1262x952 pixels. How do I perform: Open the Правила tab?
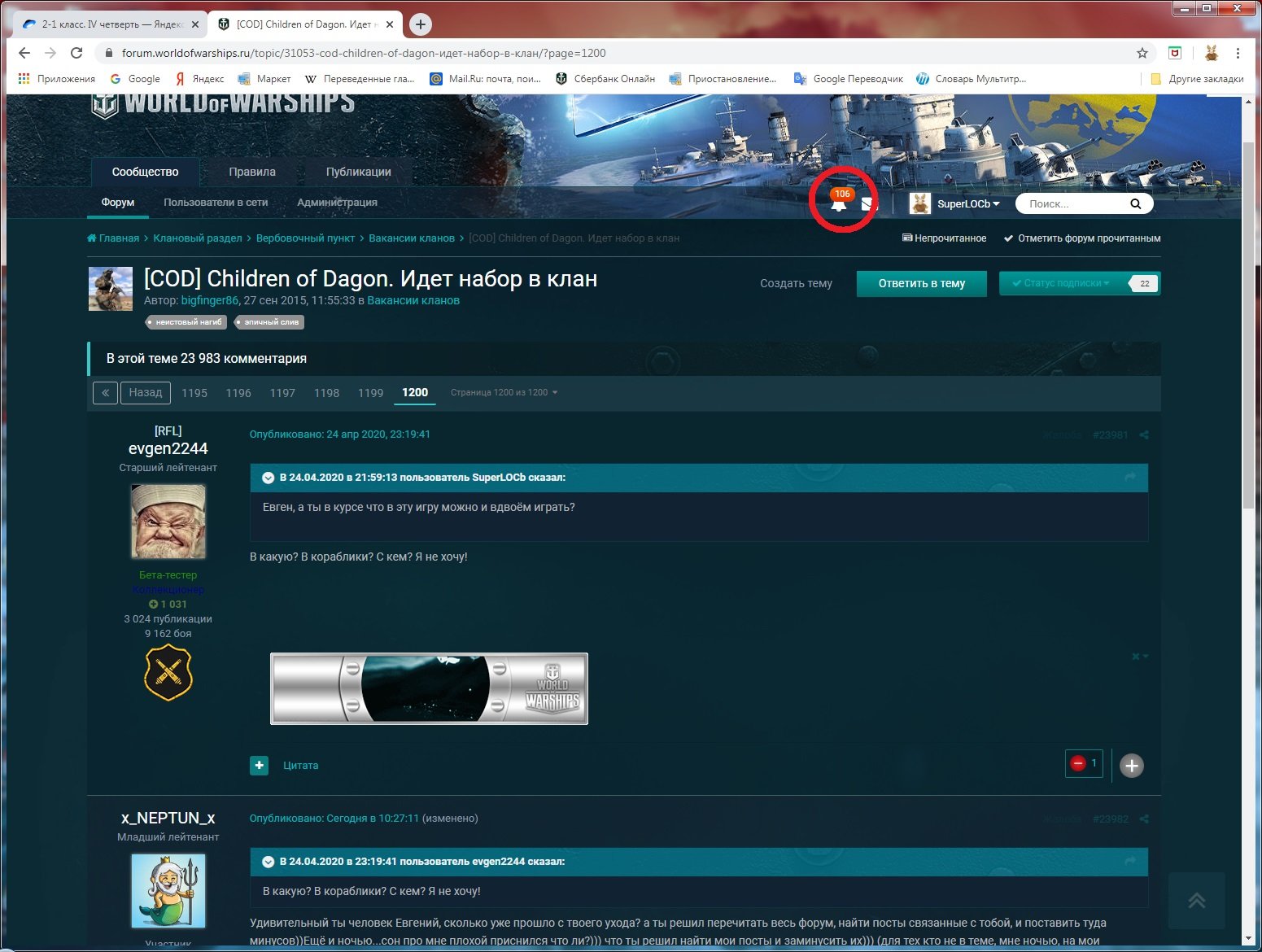[x=252, y=172]
